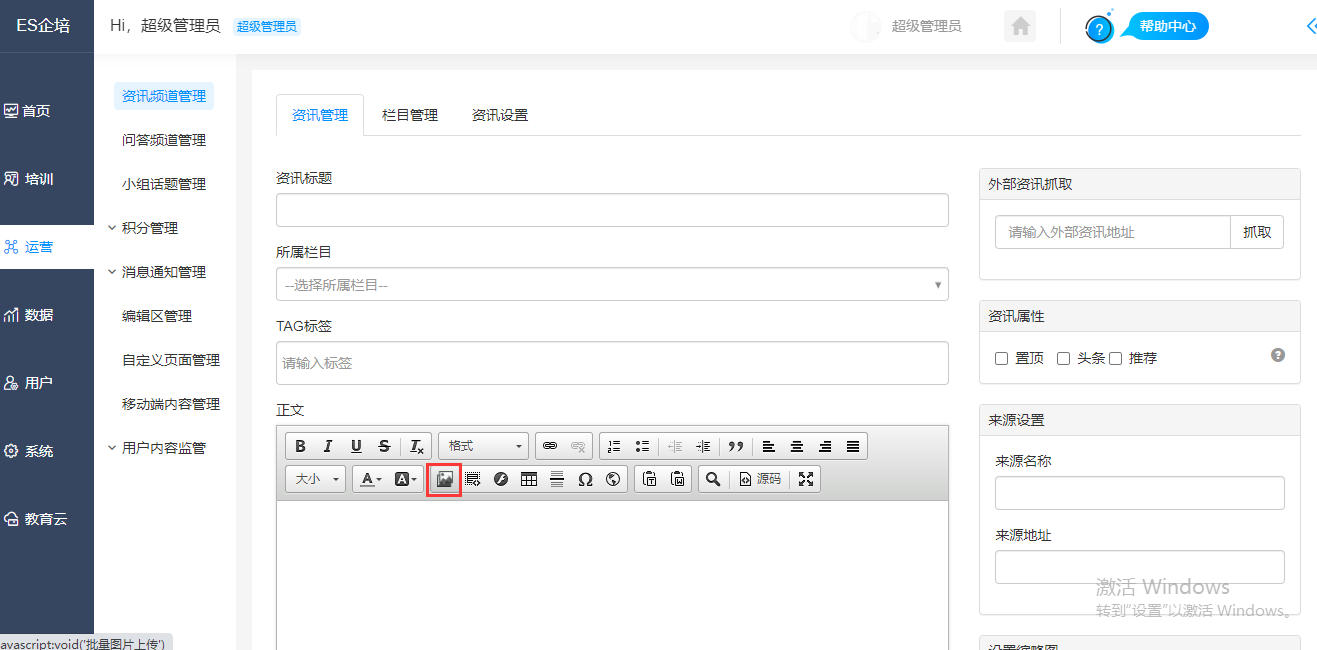This screenshot has height=650, width=1317.
Task: Click the home icon in header
Action: click(1020, 27)
